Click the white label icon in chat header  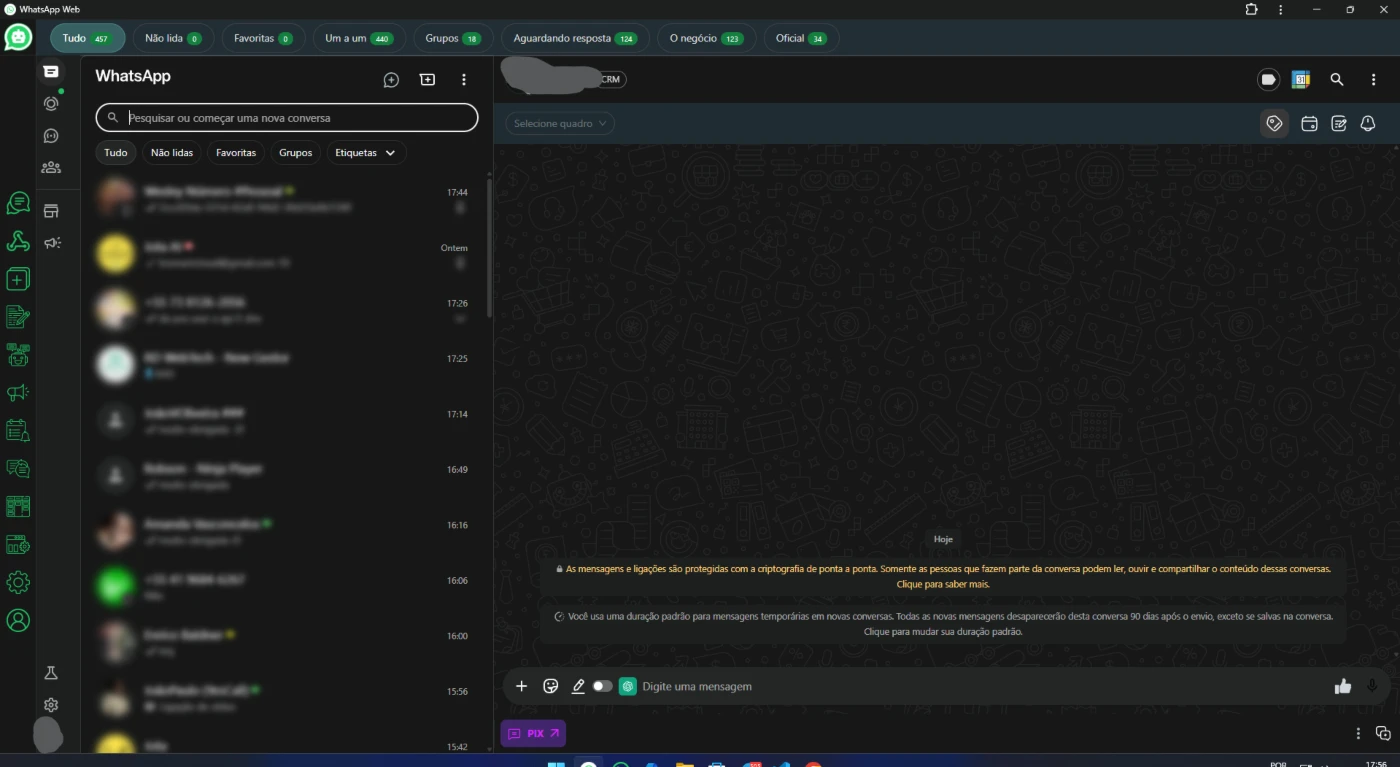tap(1269, 80)
